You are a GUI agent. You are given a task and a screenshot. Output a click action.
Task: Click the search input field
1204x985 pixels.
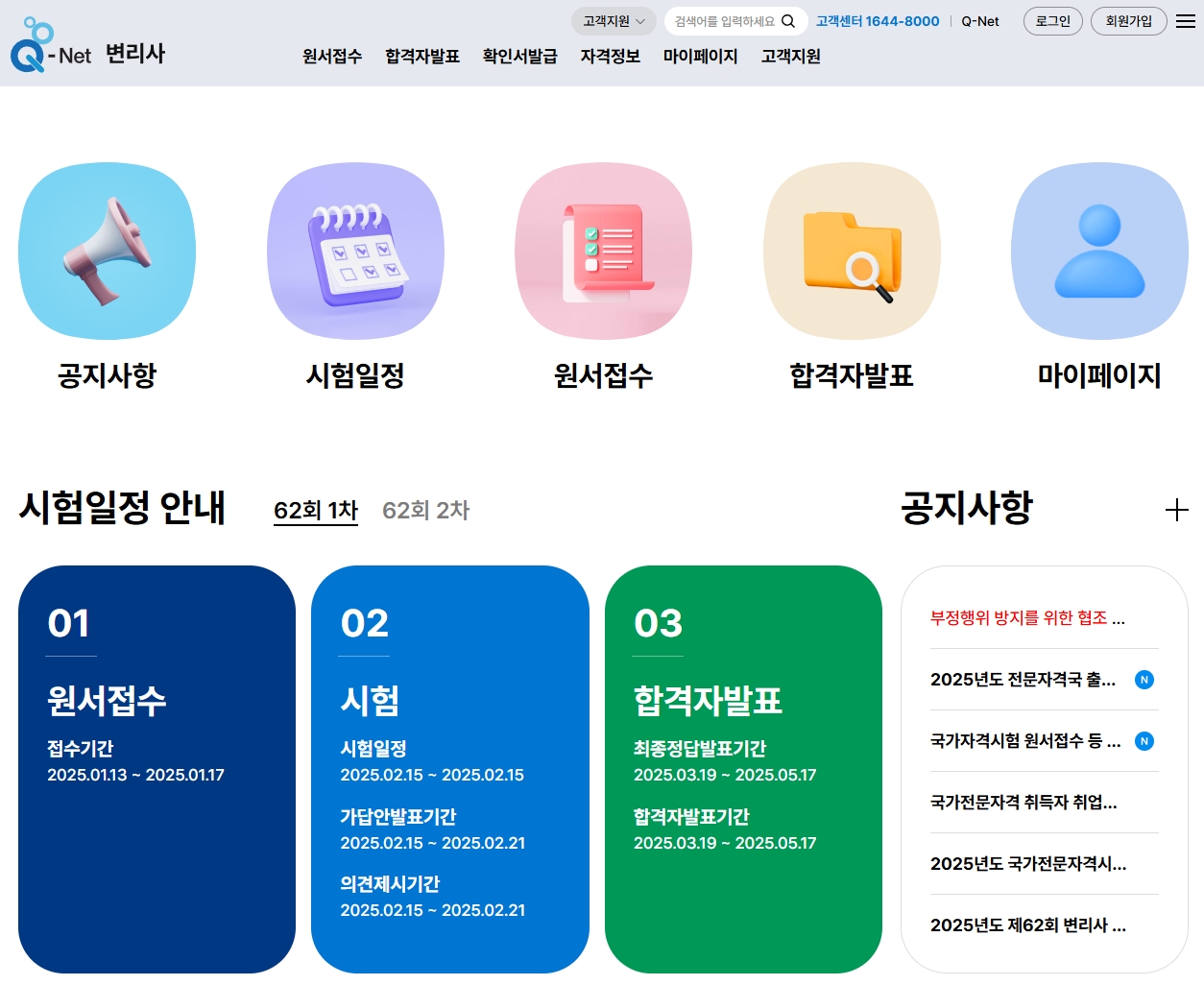725,20
